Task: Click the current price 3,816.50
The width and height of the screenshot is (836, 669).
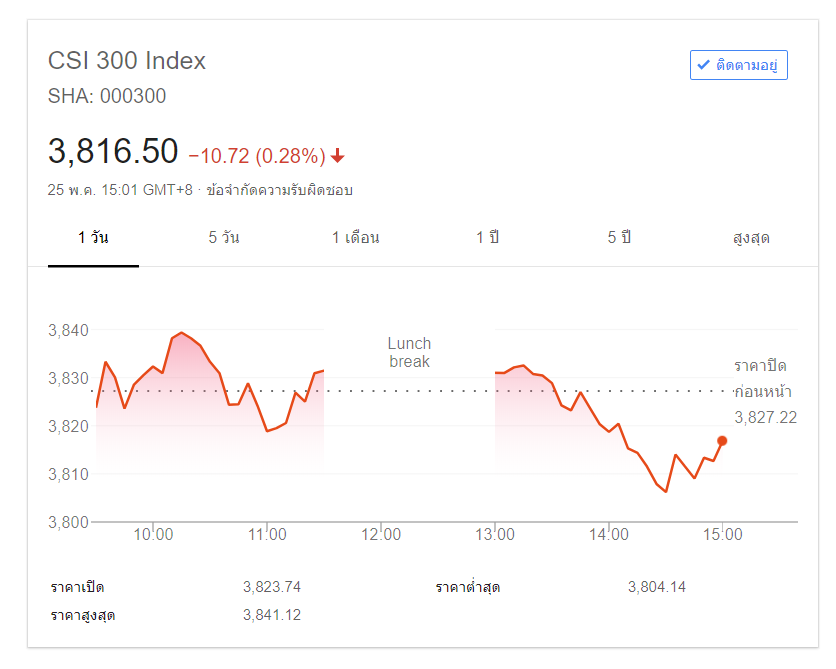Action: 113,151
